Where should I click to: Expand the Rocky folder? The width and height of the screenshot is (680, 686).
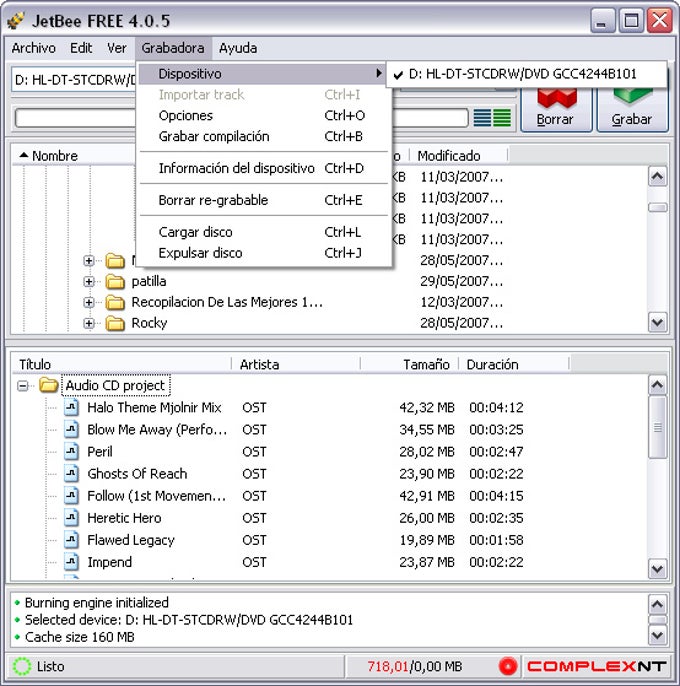pos(89,323)
